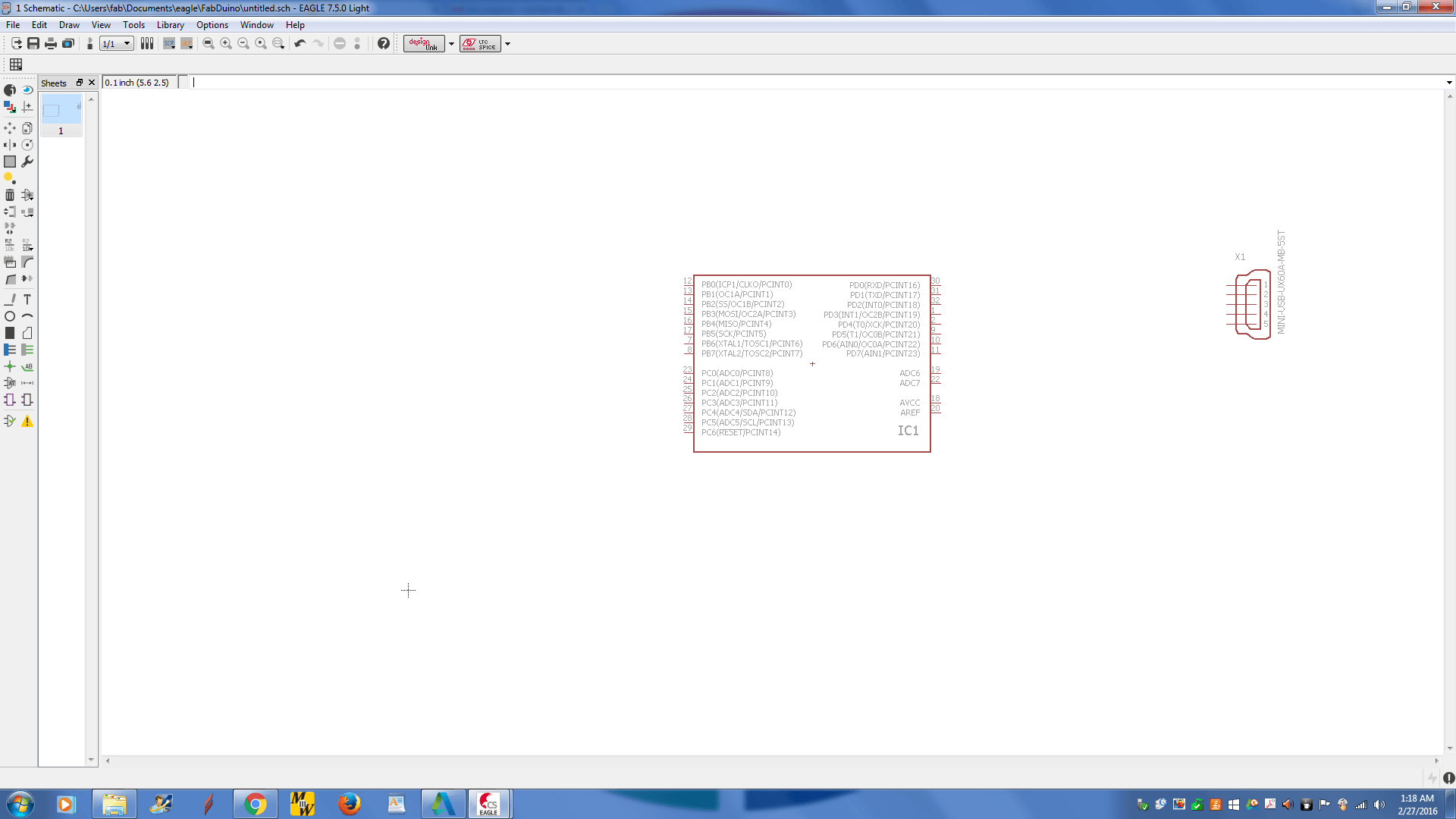The height and width of the screenshot is (819, 1456).
Task: Open the Draw menu
Action: click(x=69, y=24)
